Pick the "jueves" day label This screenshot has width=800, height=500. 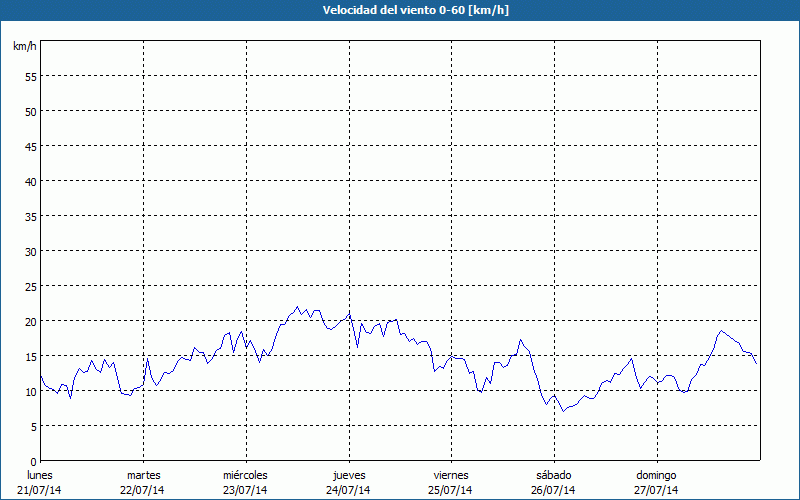(348, 475)
